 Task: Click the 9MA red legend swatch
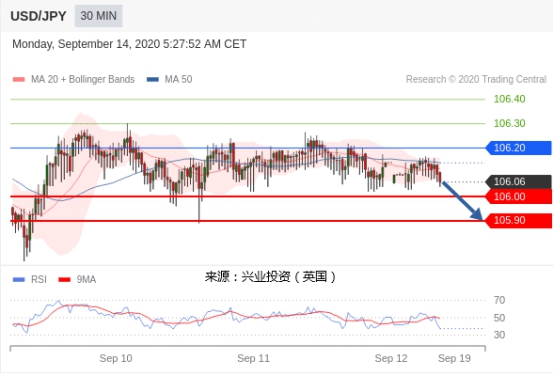[64, 279]
